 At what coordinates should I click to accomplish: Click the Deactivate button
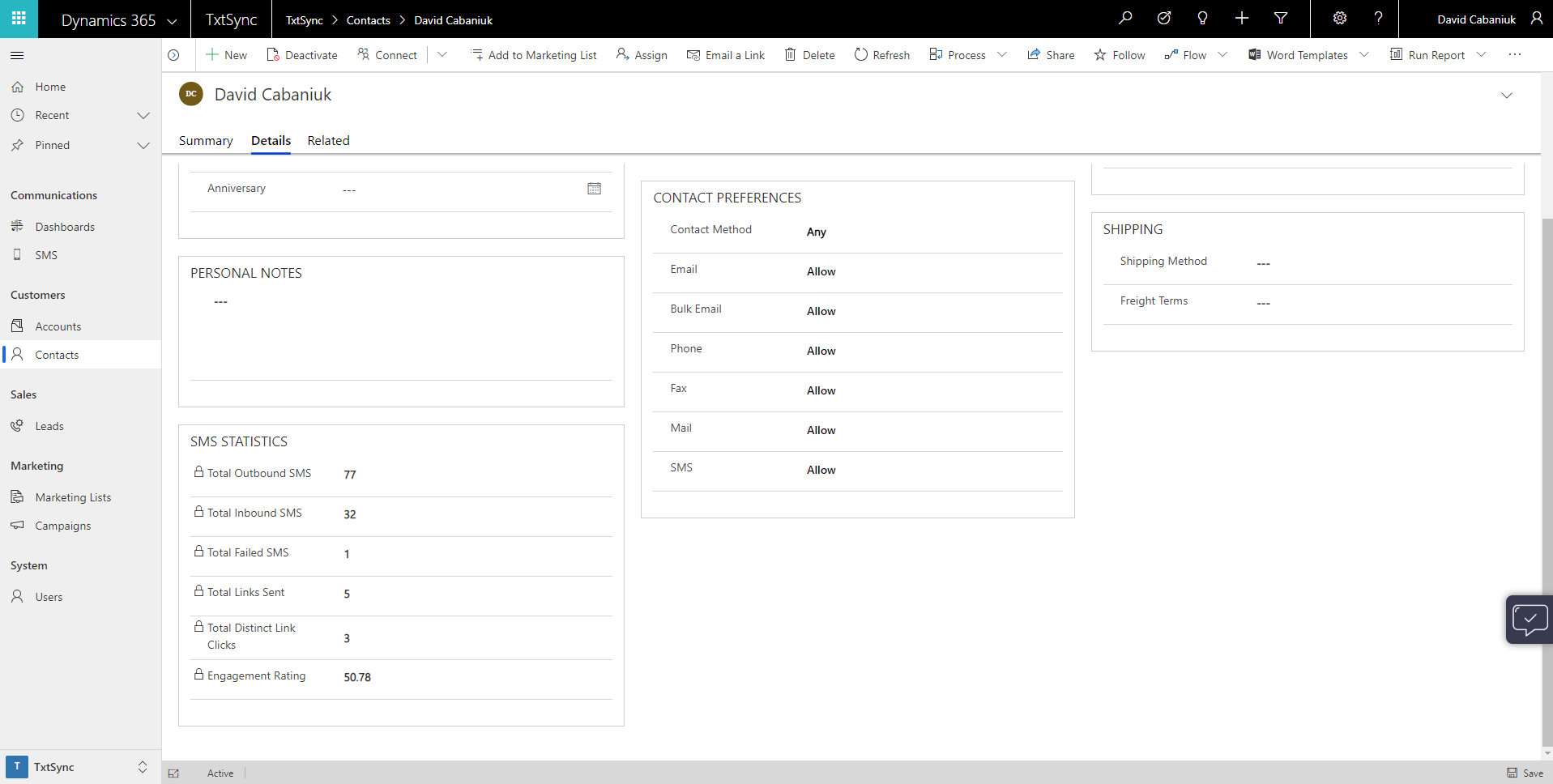tap(302, 55)
